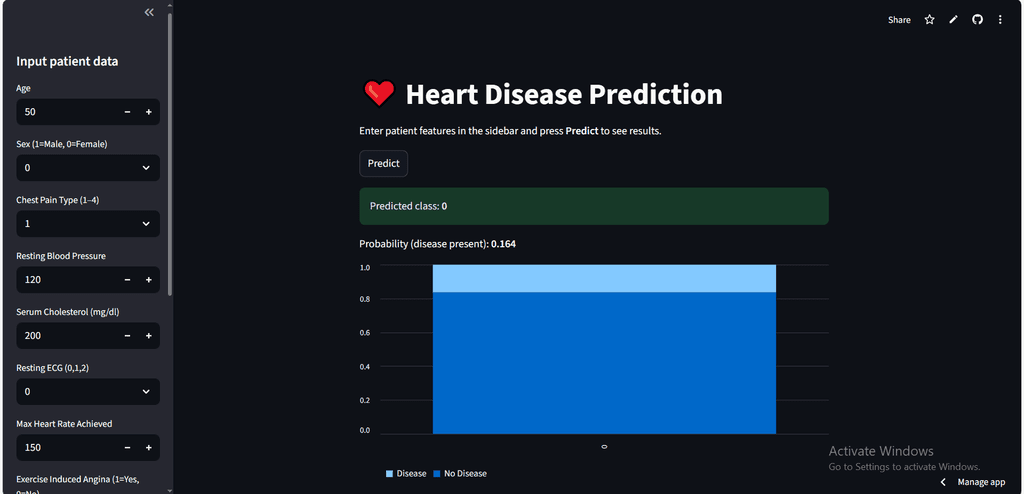The height and width of the screenshot is (494, 1024).
Task: Increase Age with the plus button
Action: pos(148,112)
